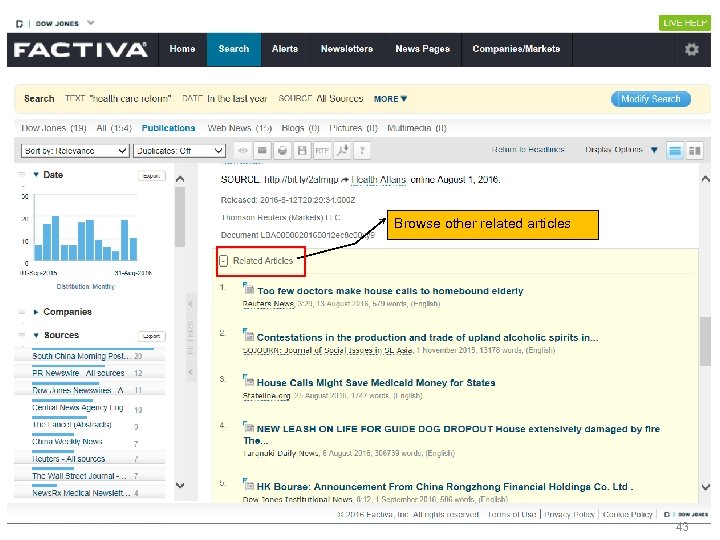Click the Dow Jones D logo icon
The width and height of the screenshot is (720, 540).
19,23
